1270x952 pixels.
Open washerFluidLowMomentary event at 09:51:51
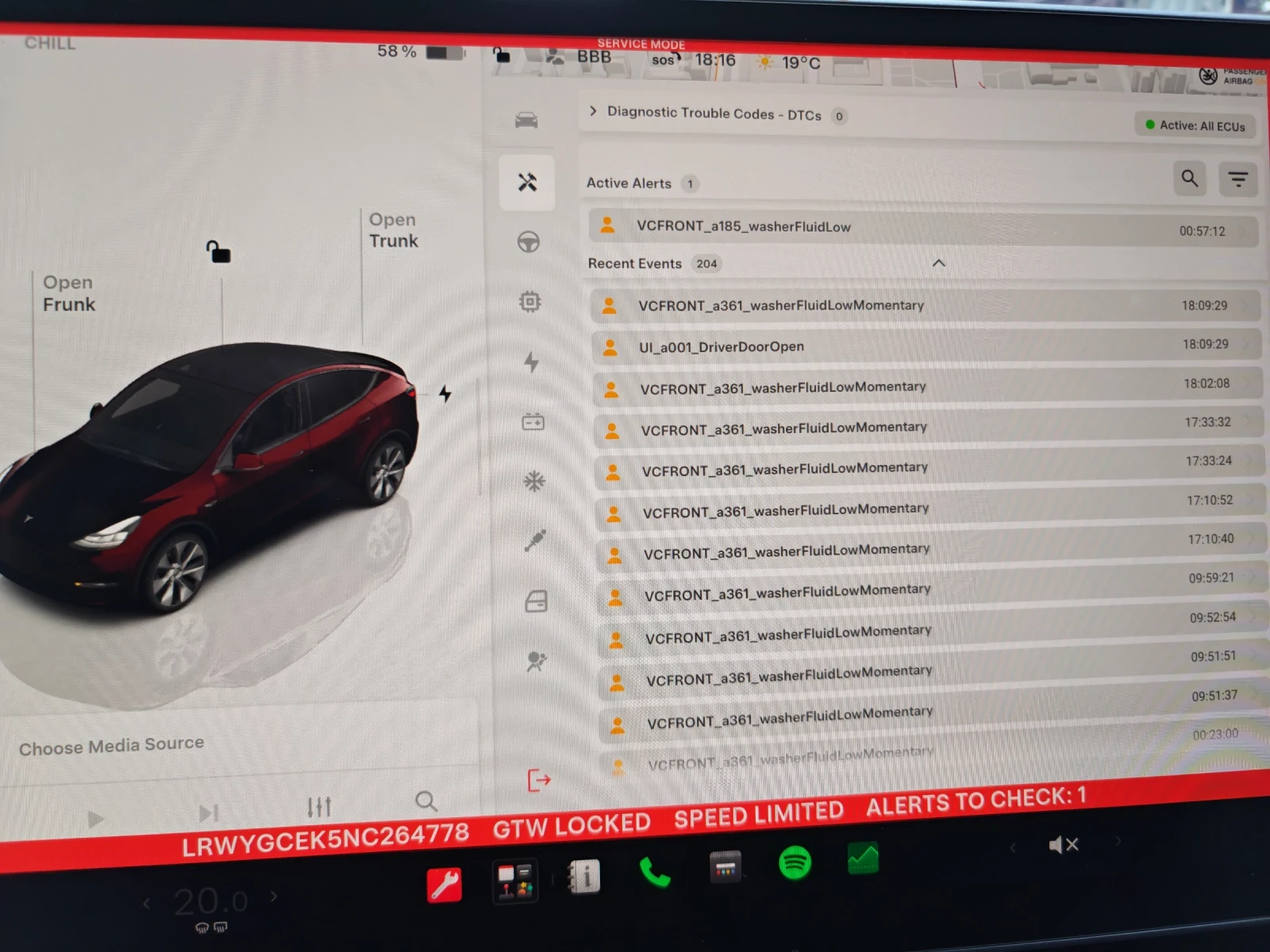click(x=933, y=670)
